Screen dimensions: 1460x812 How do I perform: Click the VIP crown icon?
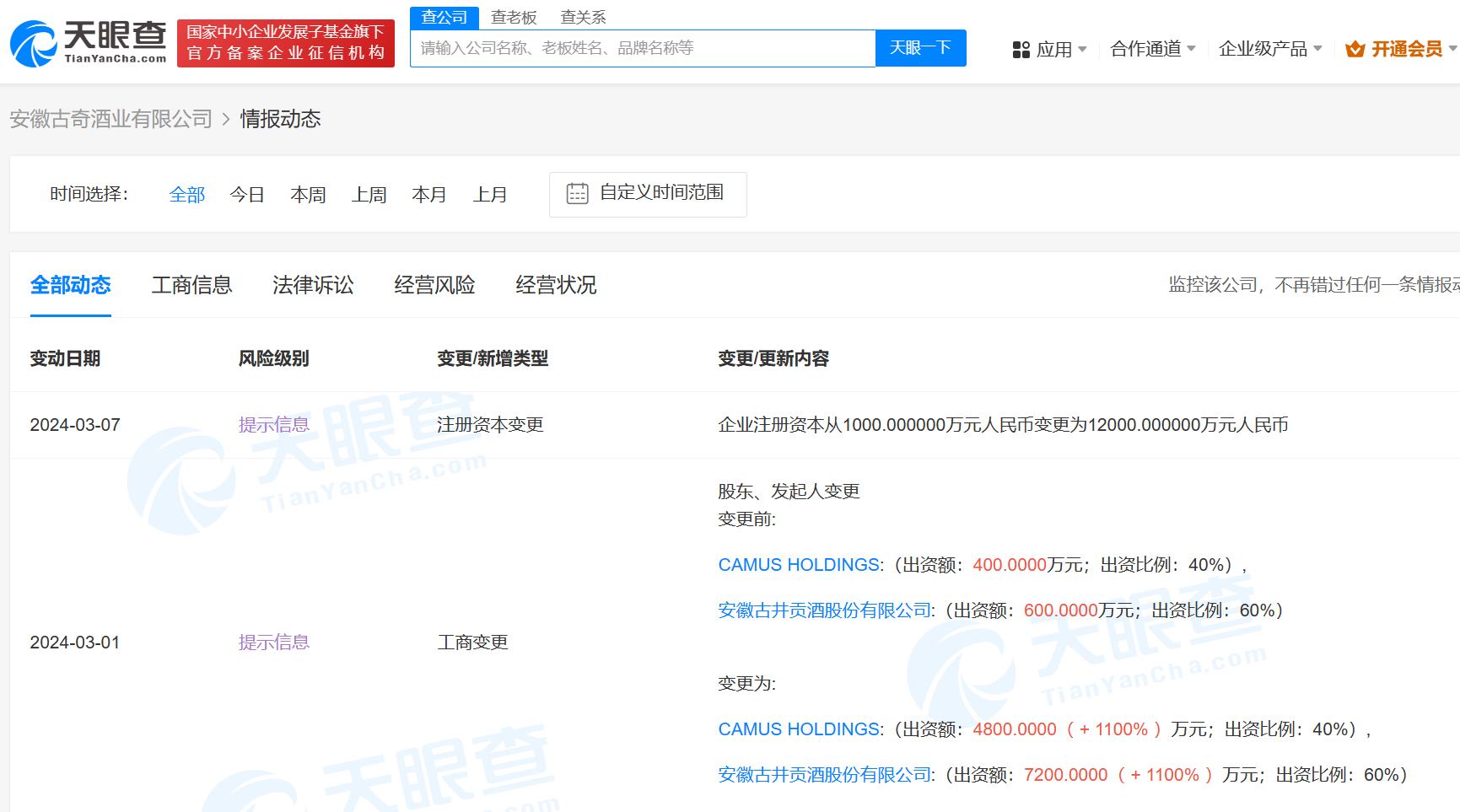pos(1355,49)
